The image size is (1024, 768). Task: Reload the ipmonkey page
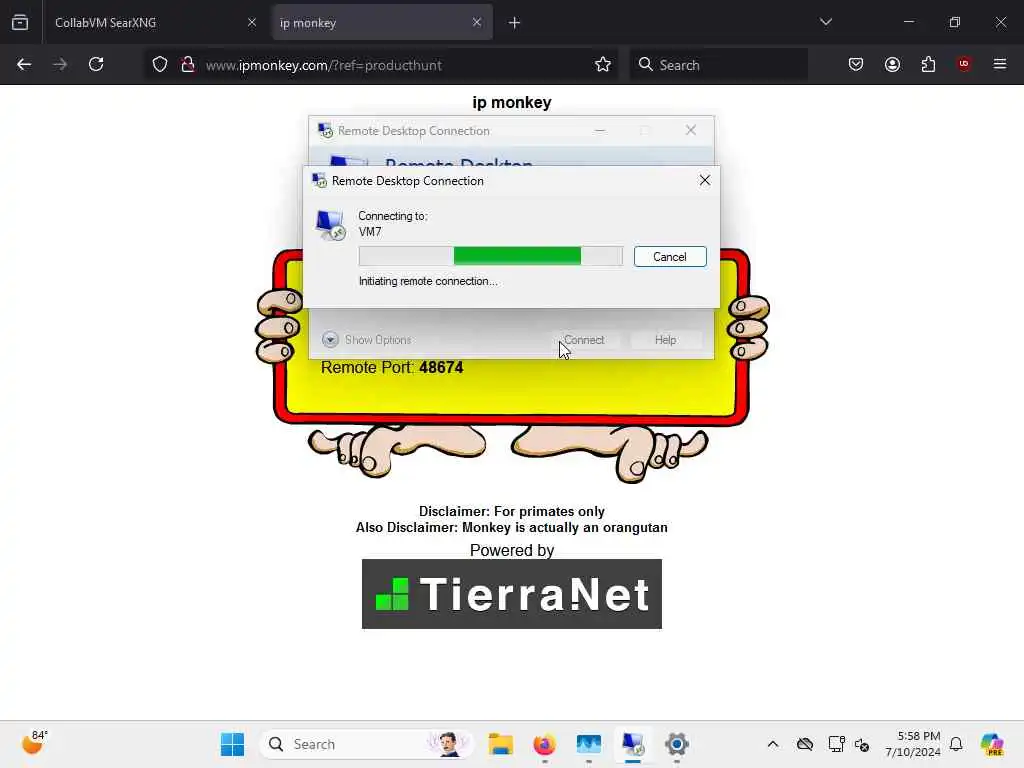(x=96, y=64)
